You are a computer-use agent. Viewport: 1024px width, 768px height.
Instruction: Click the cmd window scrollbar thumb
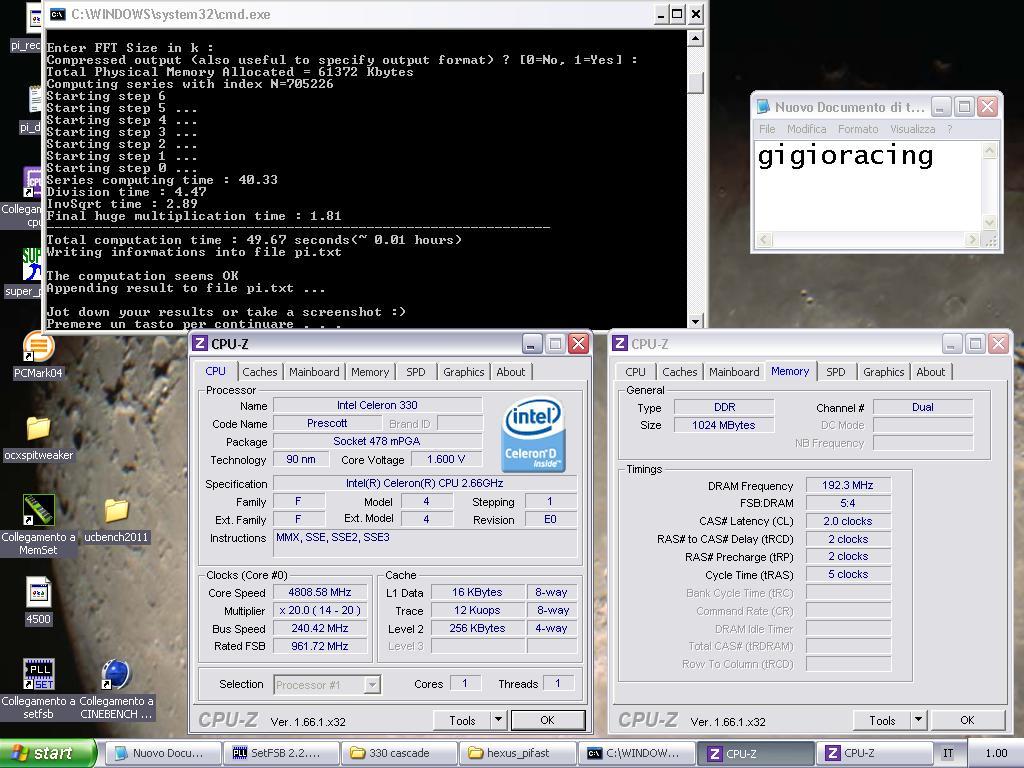[x=695, y=83]
